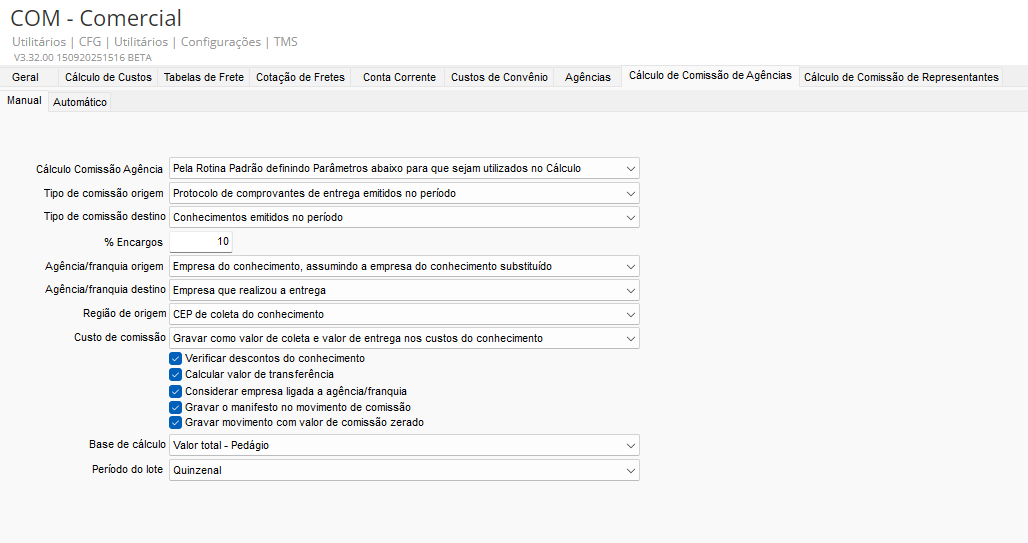Image resolution: width=1028 pixels, height=543 pixels.
Task: Switch to the Automático sub-tab
Action: pos(80,102)
